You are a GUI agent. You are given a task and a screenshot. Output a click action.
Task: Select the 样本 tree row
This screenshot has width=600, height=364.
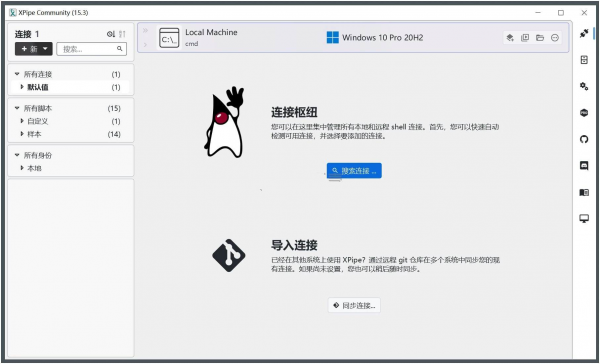tap(70, 134)
